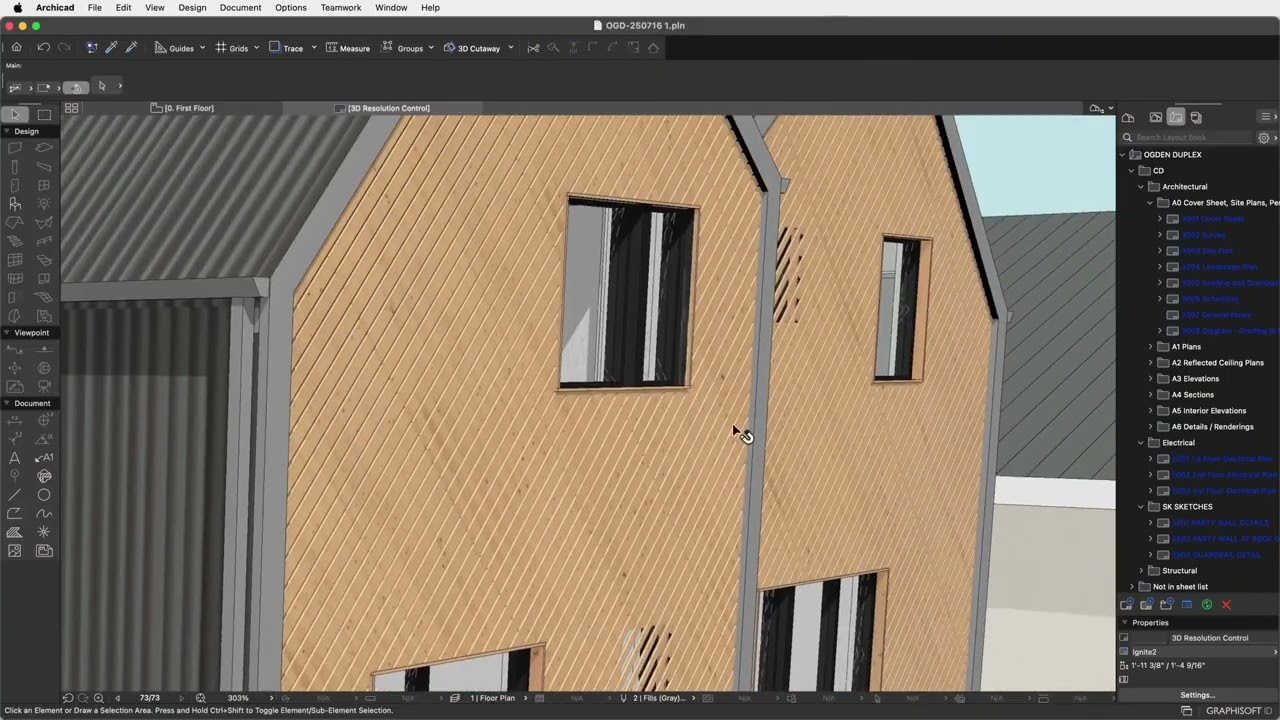Switch to the 3D Resolution Control tab

pyautogui.click(x=382, y=108)
